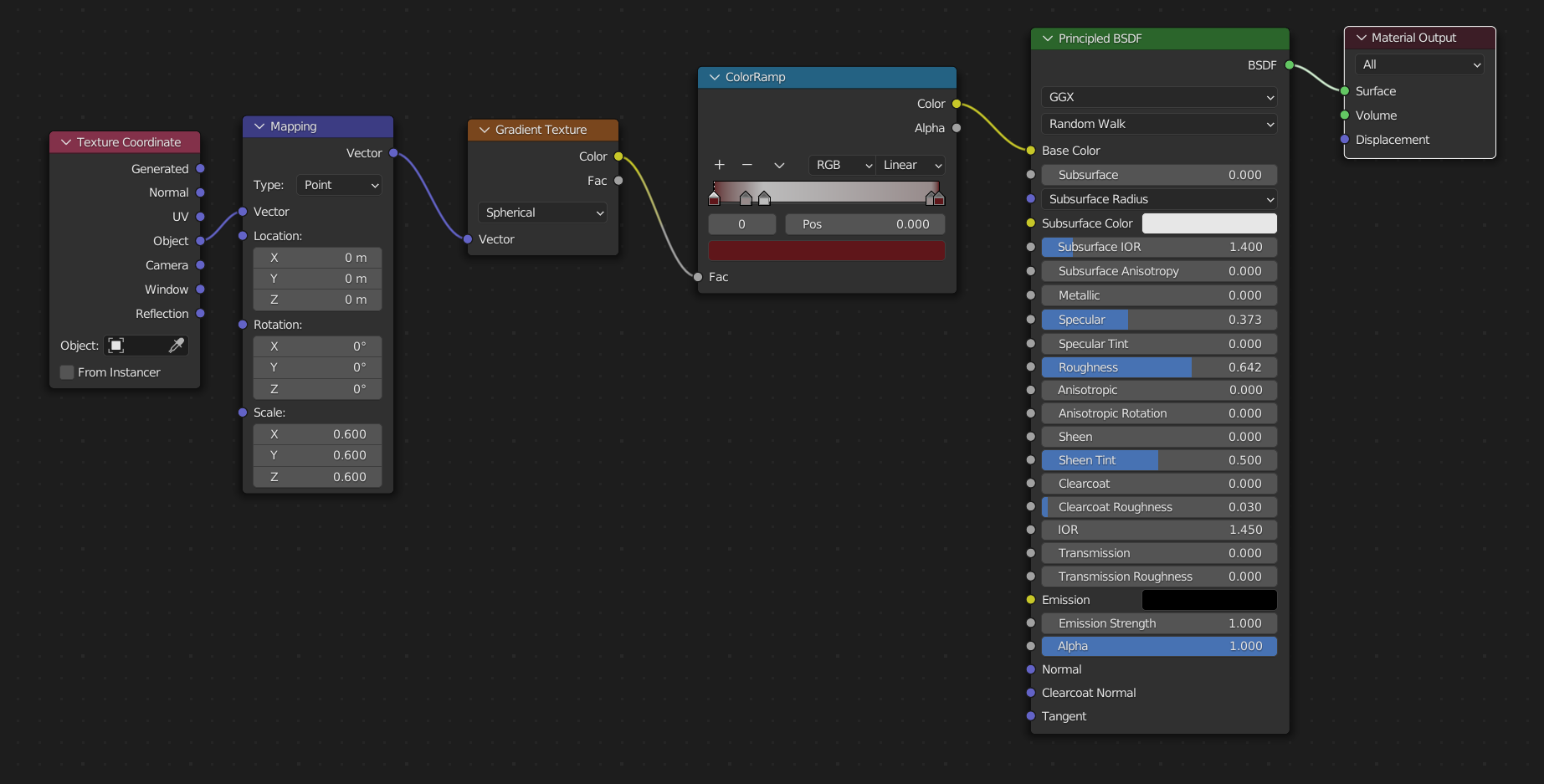
Task: Click the Rotation Z field in Mapping
Action: 317,389
